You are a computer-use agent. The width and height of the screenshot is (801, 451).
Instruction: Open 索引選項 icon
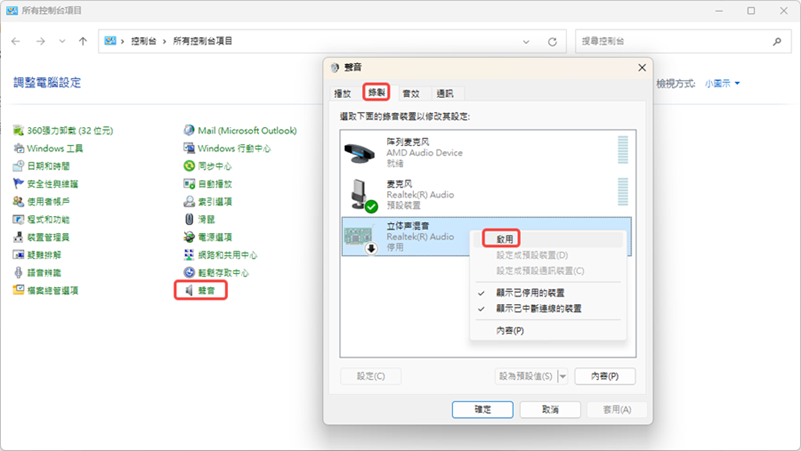189,202
